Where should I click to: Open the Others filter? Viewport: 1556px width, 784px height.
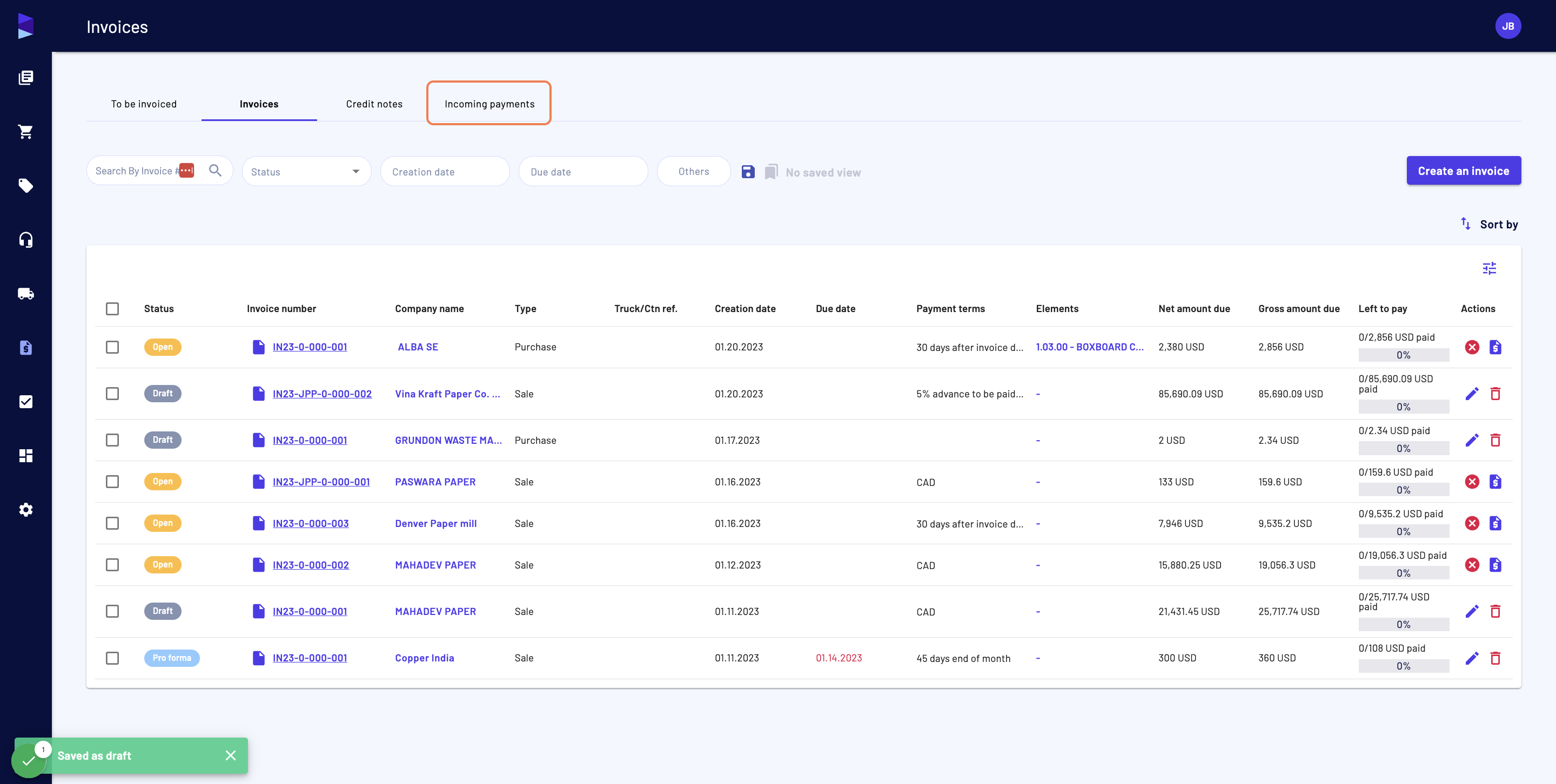(693, 171)
